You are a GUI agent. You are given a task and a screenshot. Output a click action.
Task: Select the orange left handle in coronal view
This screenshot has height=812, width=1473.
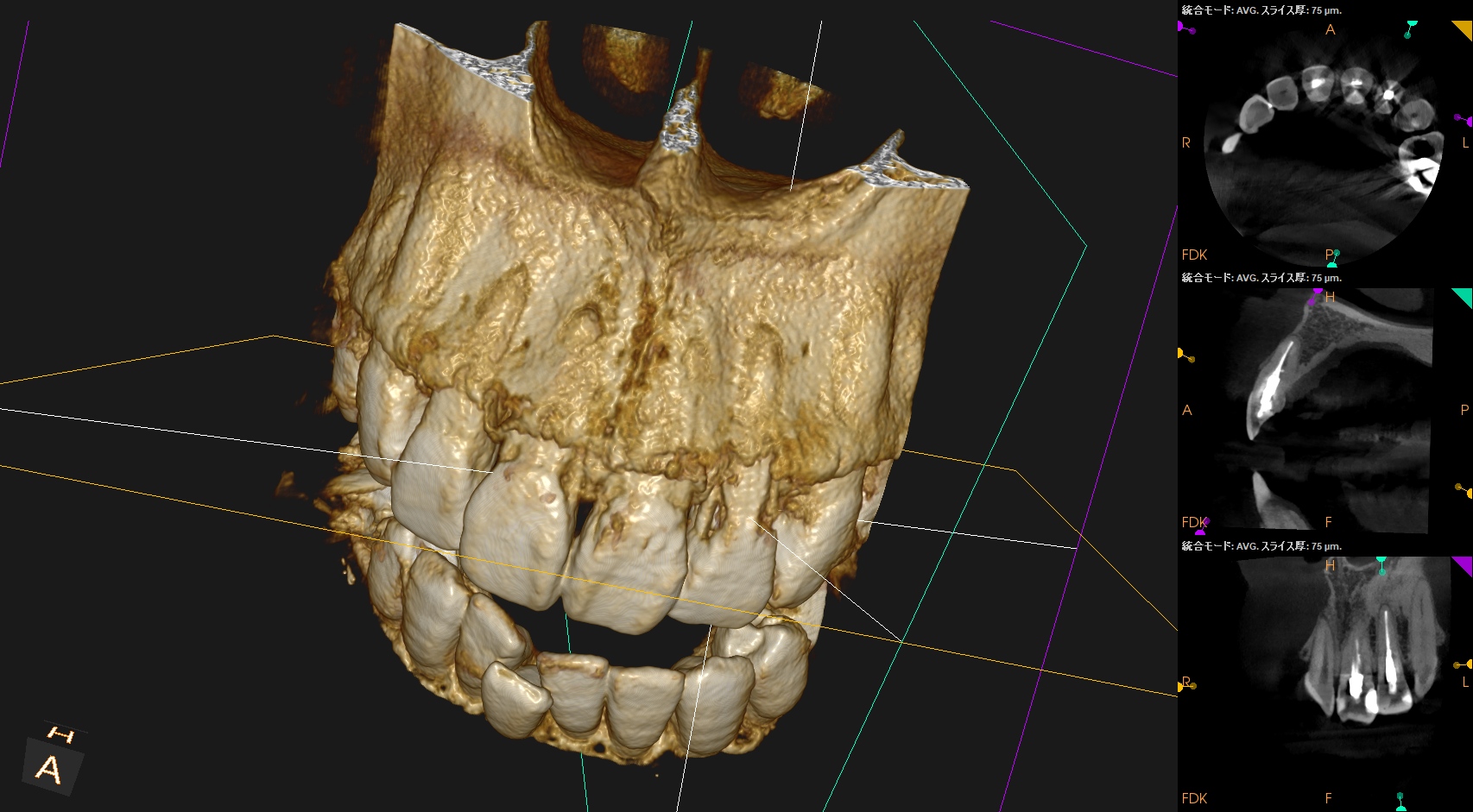tap(1183, 686)
